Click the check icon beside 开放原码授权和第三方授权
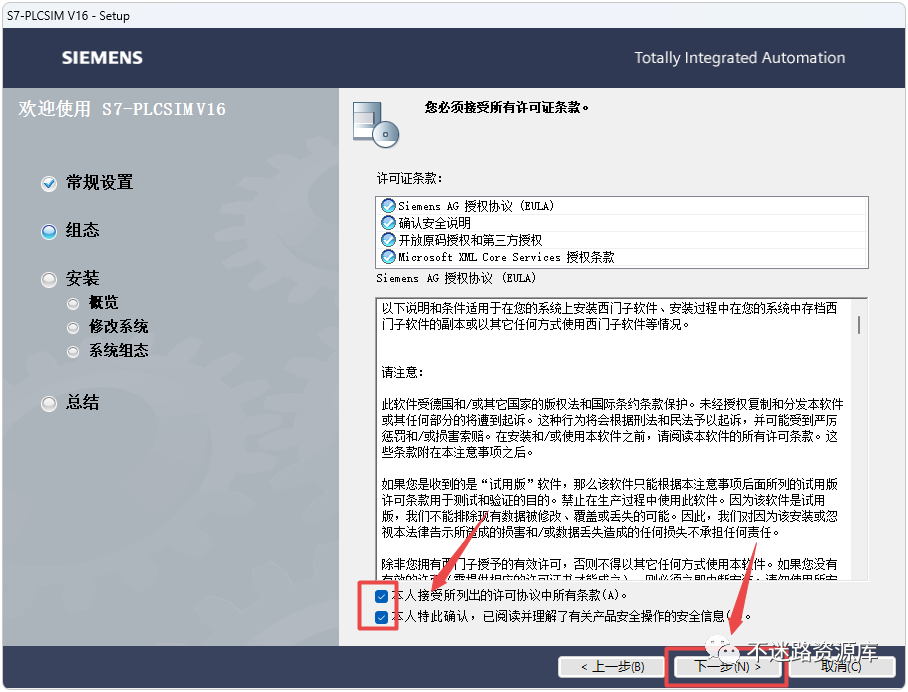The image size is (908, 692). (x=388, y=239)
